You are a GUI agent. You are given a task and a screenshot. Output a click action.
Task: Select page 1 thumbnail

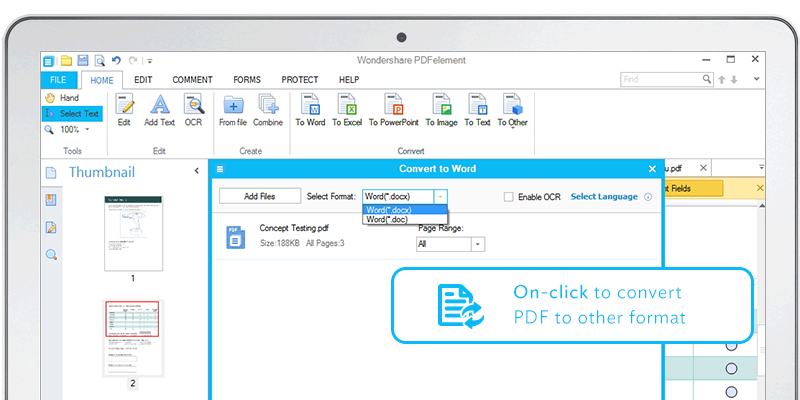point(134,233)
